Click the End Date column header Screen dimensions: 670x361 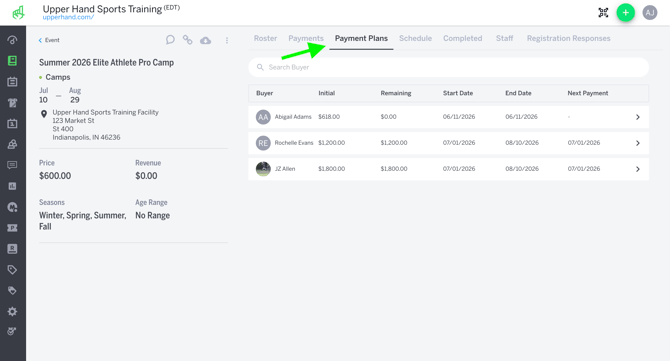coord(518,93)
